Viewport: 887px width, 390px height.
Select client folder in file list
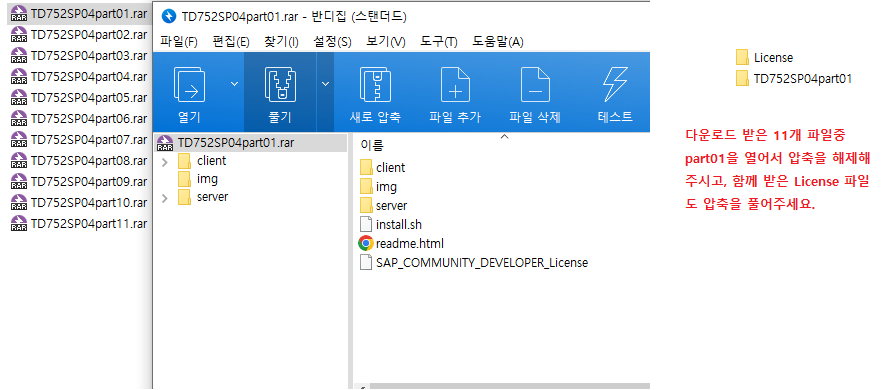coord(382,168)
